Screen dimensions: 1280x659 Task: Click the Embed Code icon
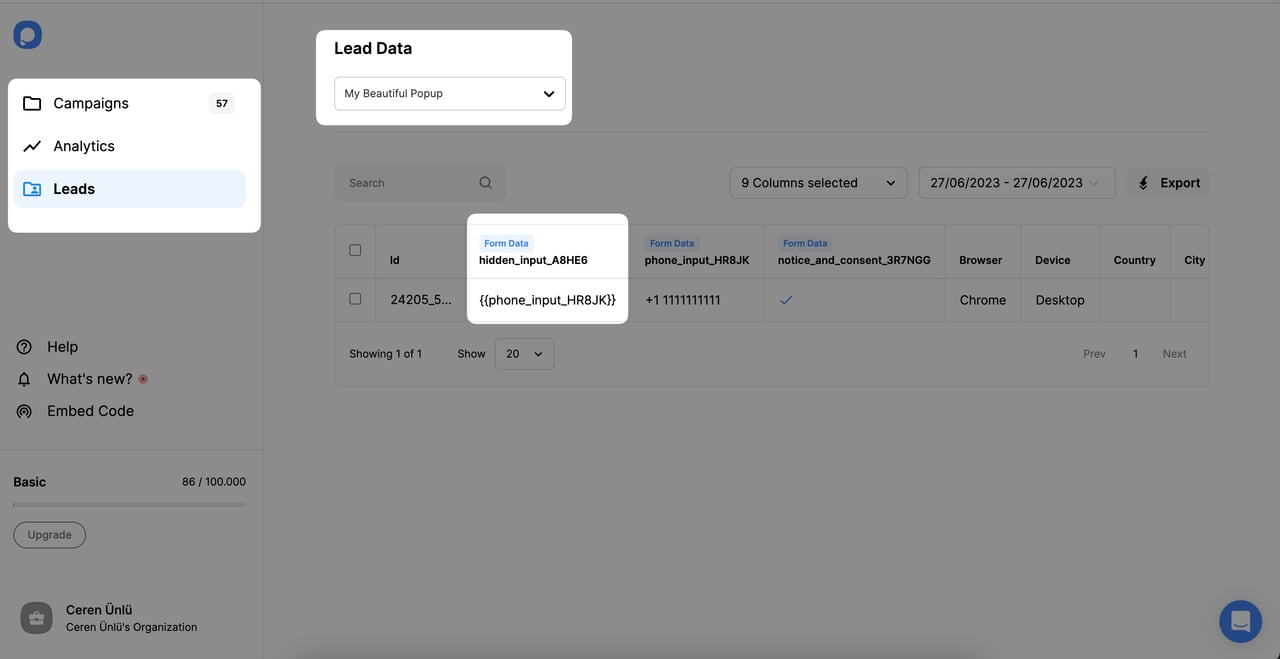(23, 410)
